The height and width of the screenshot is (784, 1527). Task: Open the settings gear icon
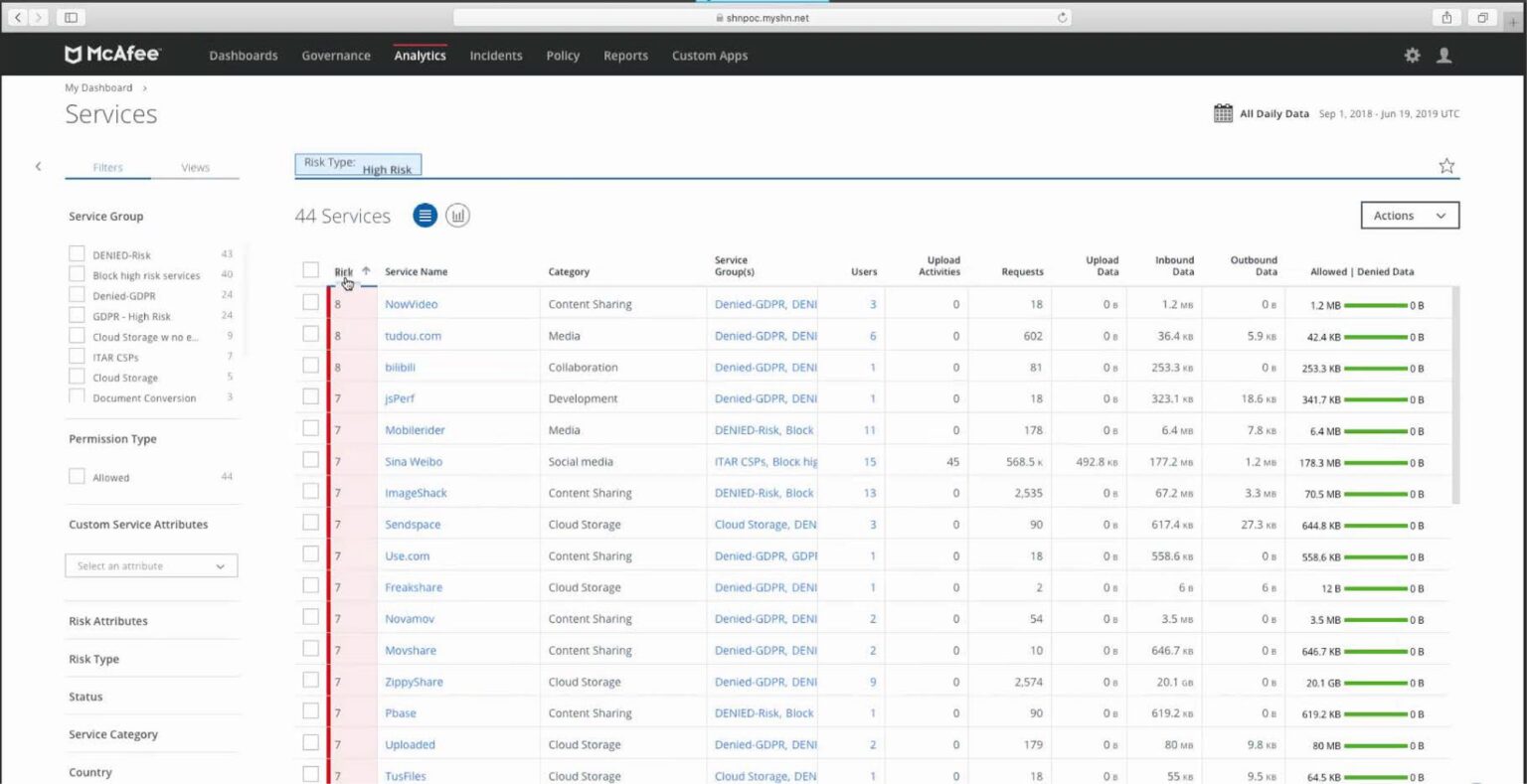[1412, 56]
